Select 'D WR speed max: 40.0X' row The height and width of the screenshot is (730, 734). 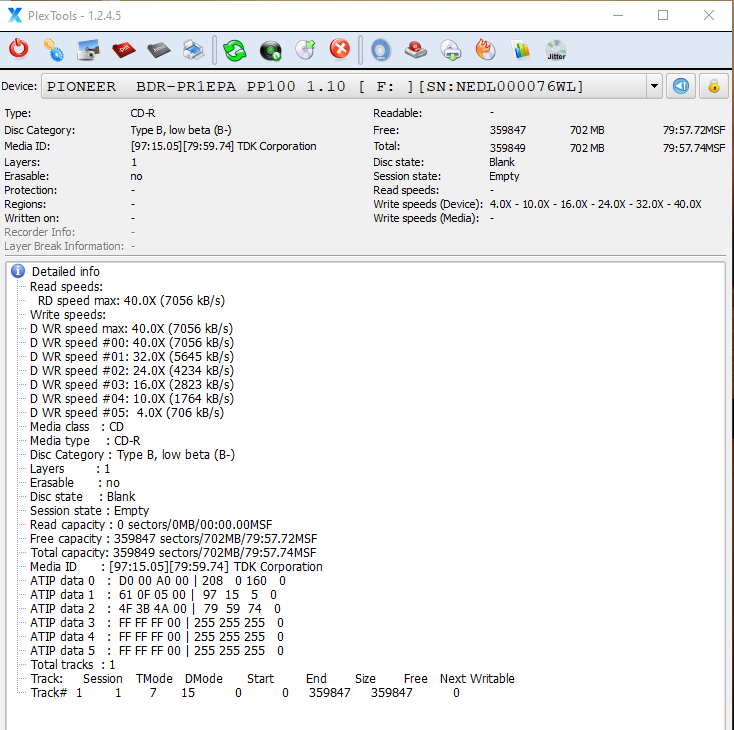[132, 329]
